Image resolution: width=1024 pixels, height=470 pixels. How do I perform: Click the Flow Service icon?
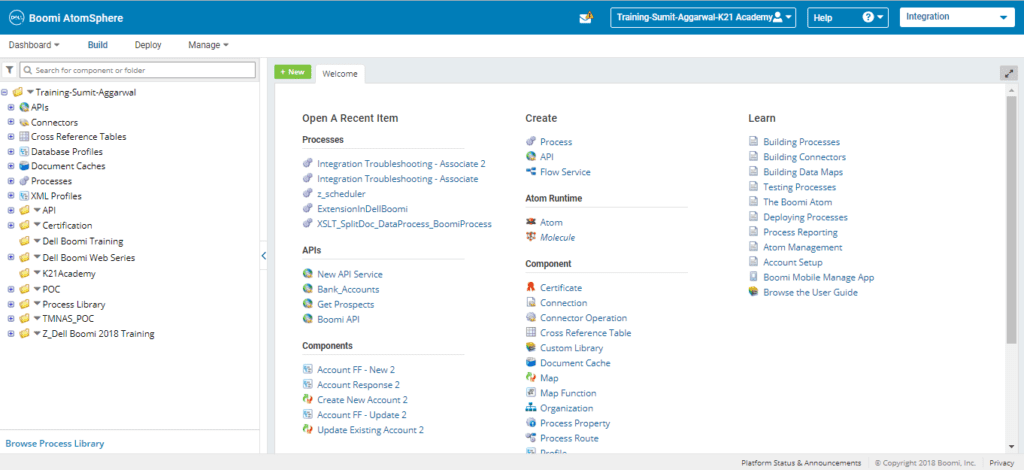coord(531,172)
